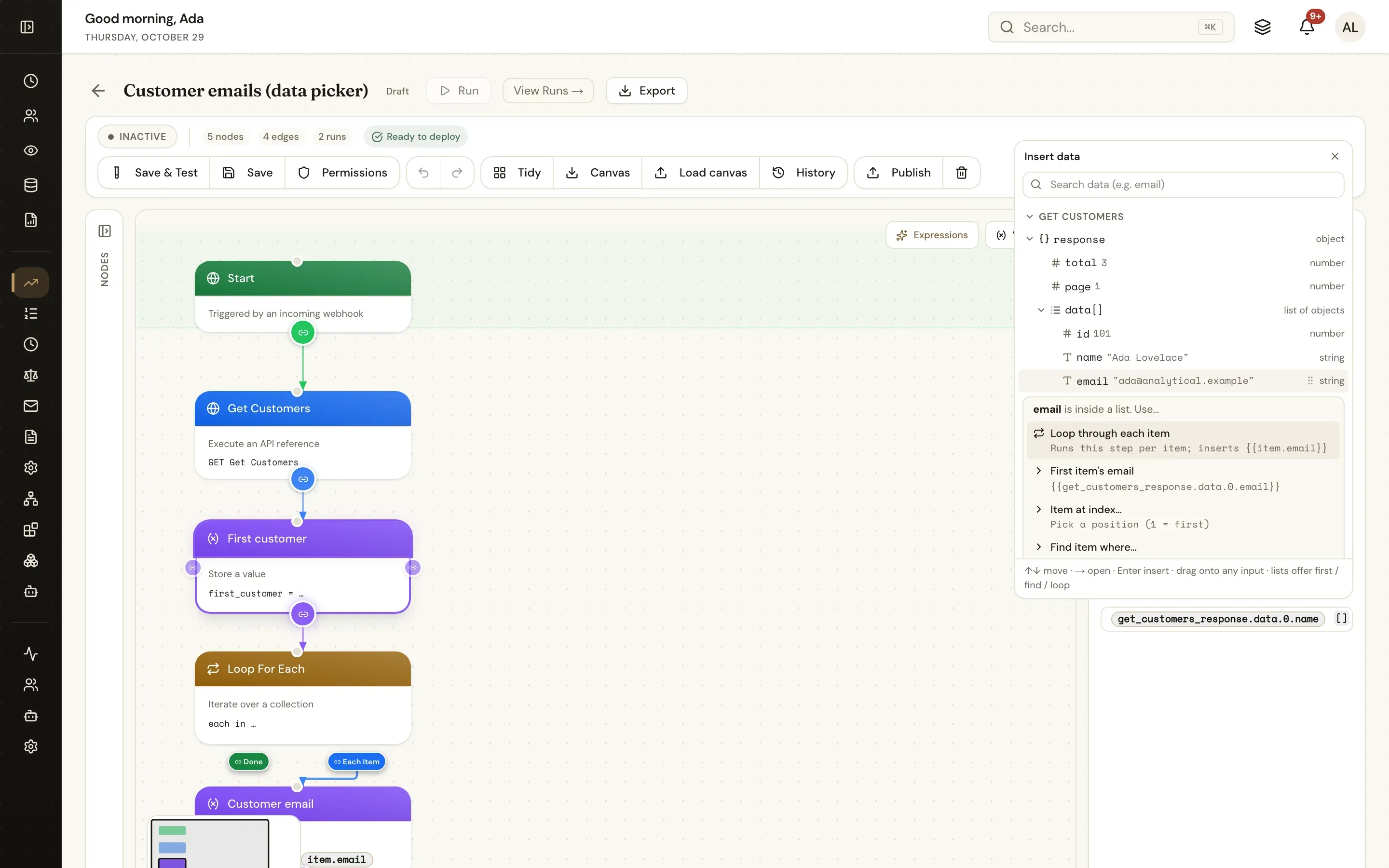1389x868 pixels.
Task: Select Loop through each item option
Action: 1183,440
